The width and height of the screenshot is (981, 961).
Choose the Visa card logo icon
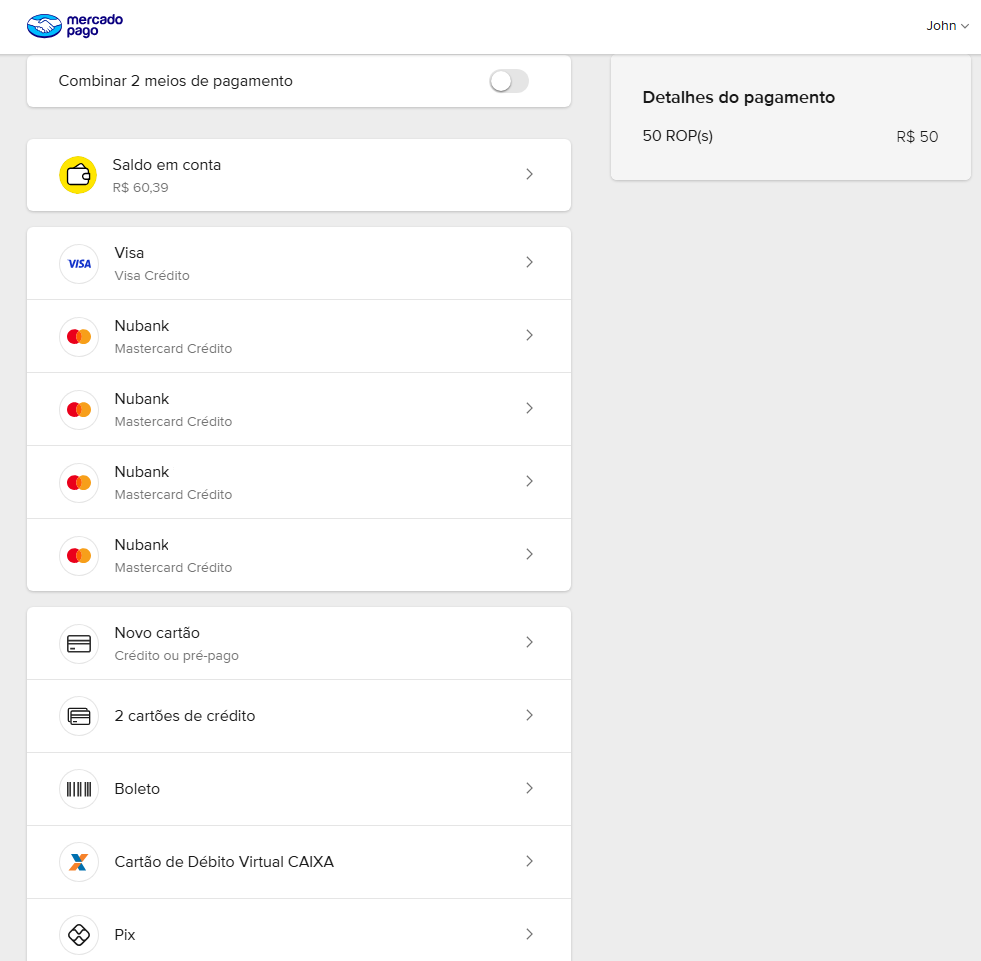pyautogui.click(x=79, y=264)
